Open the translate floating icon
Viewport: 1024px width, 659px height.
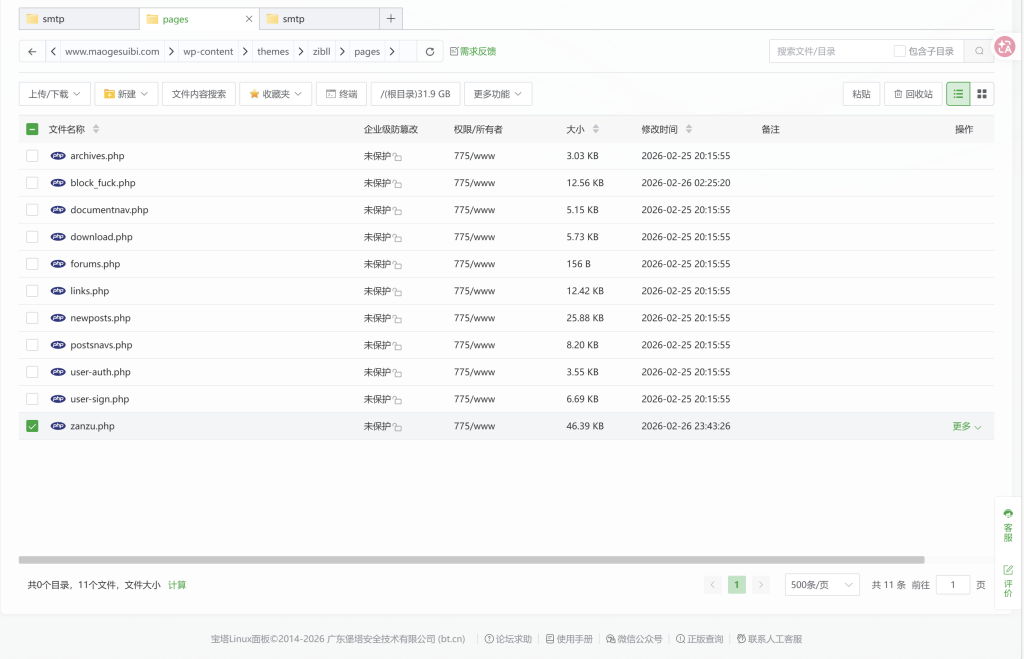point(1004,46)
